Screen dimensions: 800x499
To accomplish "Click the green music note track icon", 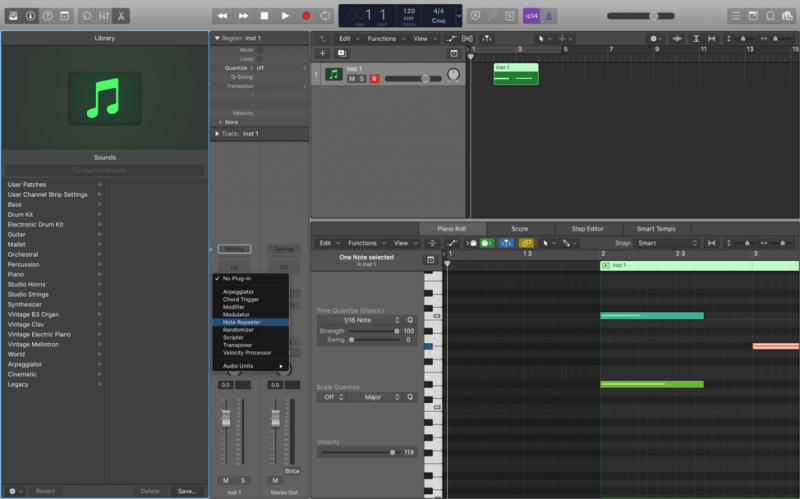I will point(334,74).
